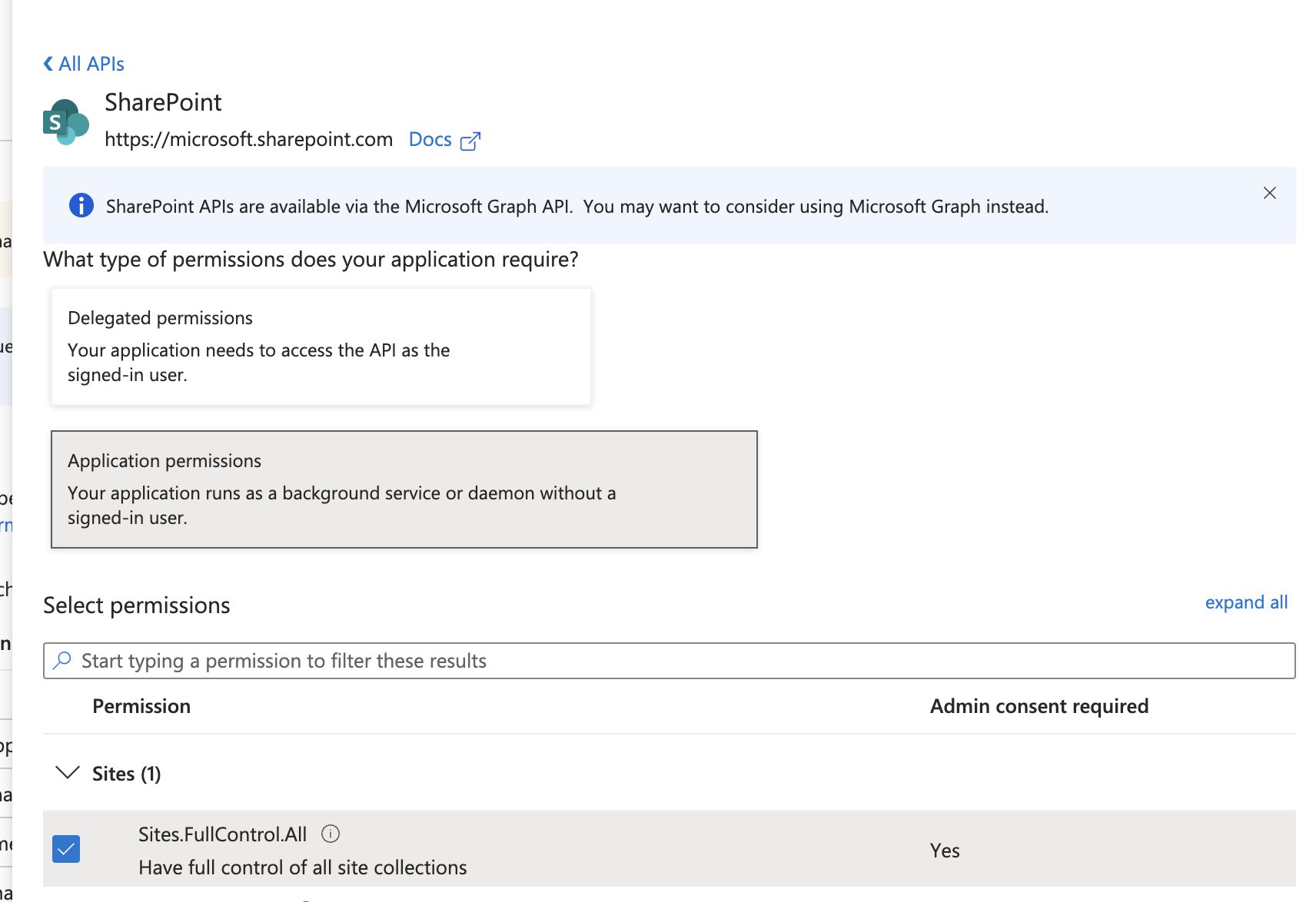Click 'Have full control of all site collections'
The image size is (1316, 902).
tap(303, 867)
